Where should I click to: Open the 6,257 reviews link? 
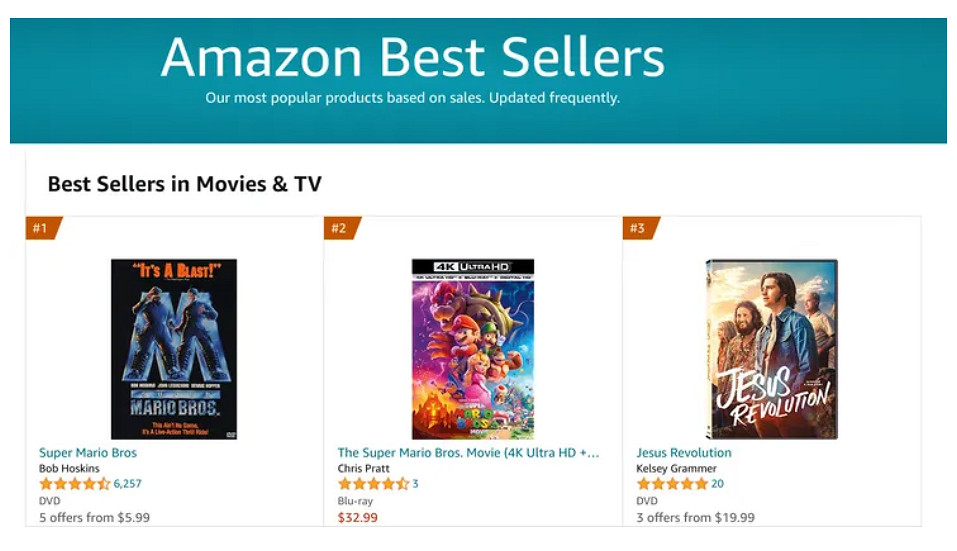[x=128, y=484]
